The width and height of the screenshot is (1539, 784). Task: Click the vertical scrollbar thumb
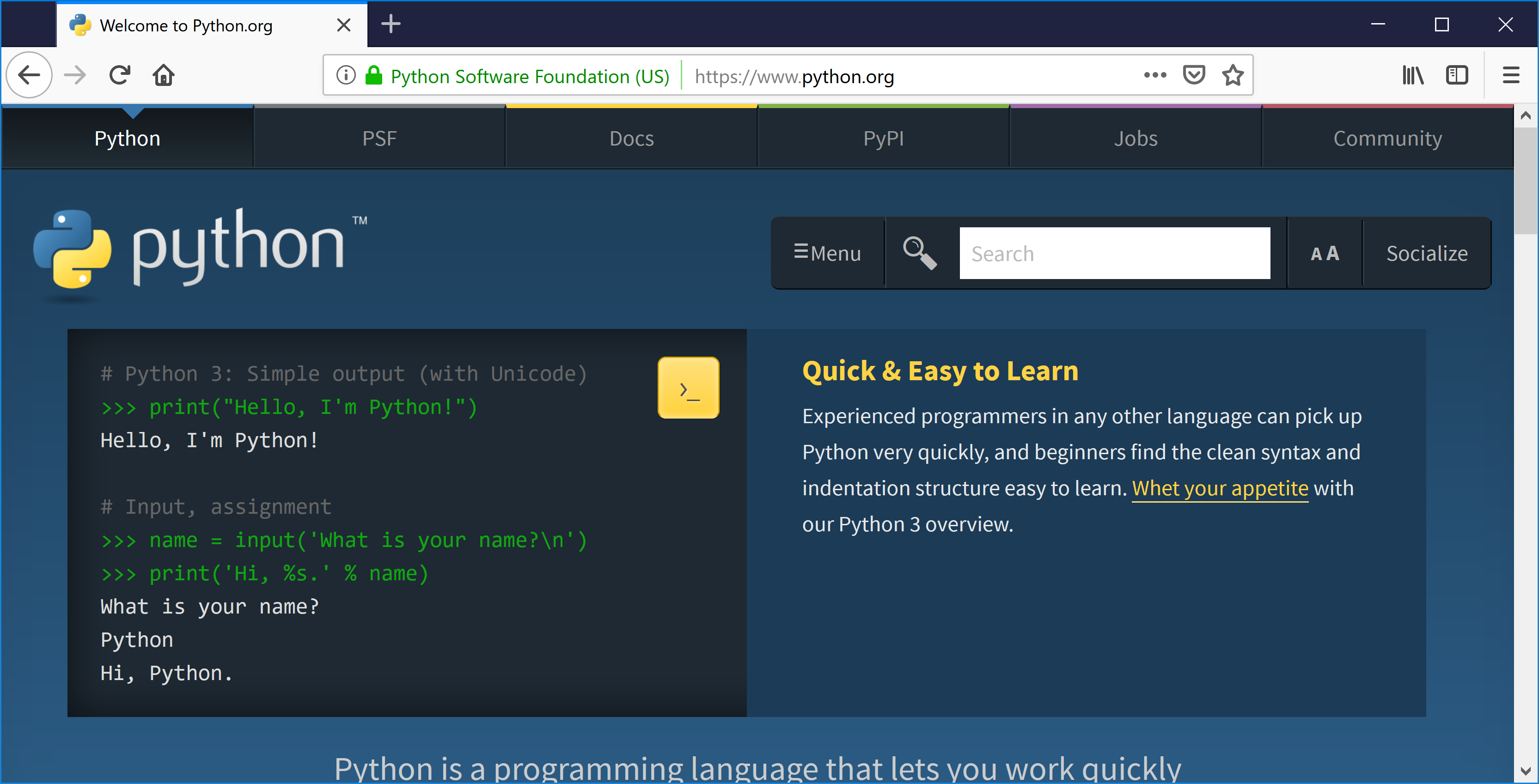(1526, 180)
